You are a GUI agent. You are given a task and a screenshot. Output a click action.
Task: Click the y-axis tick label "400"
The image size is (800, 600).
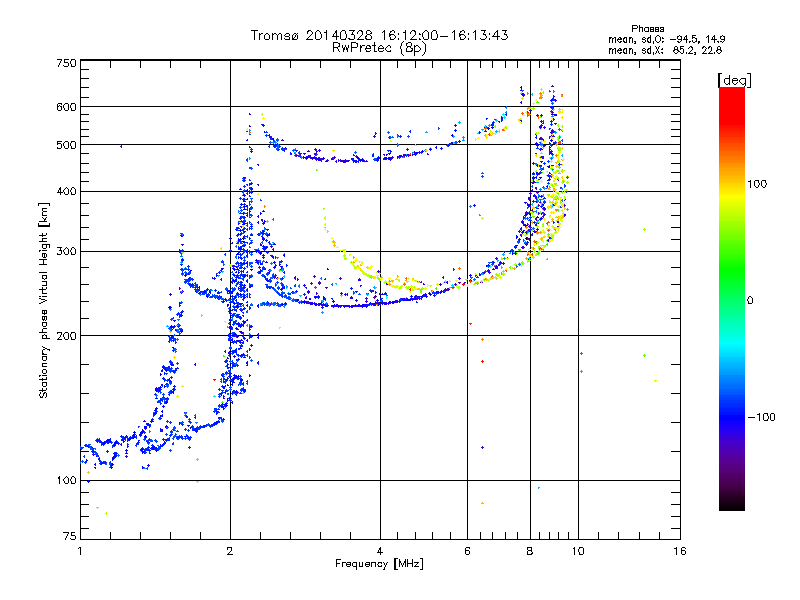(x=66, y=191)
